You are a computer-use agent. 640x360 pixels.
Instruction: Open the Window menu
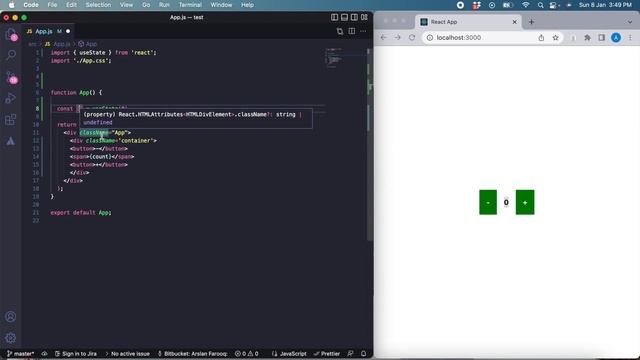point(221,5)
